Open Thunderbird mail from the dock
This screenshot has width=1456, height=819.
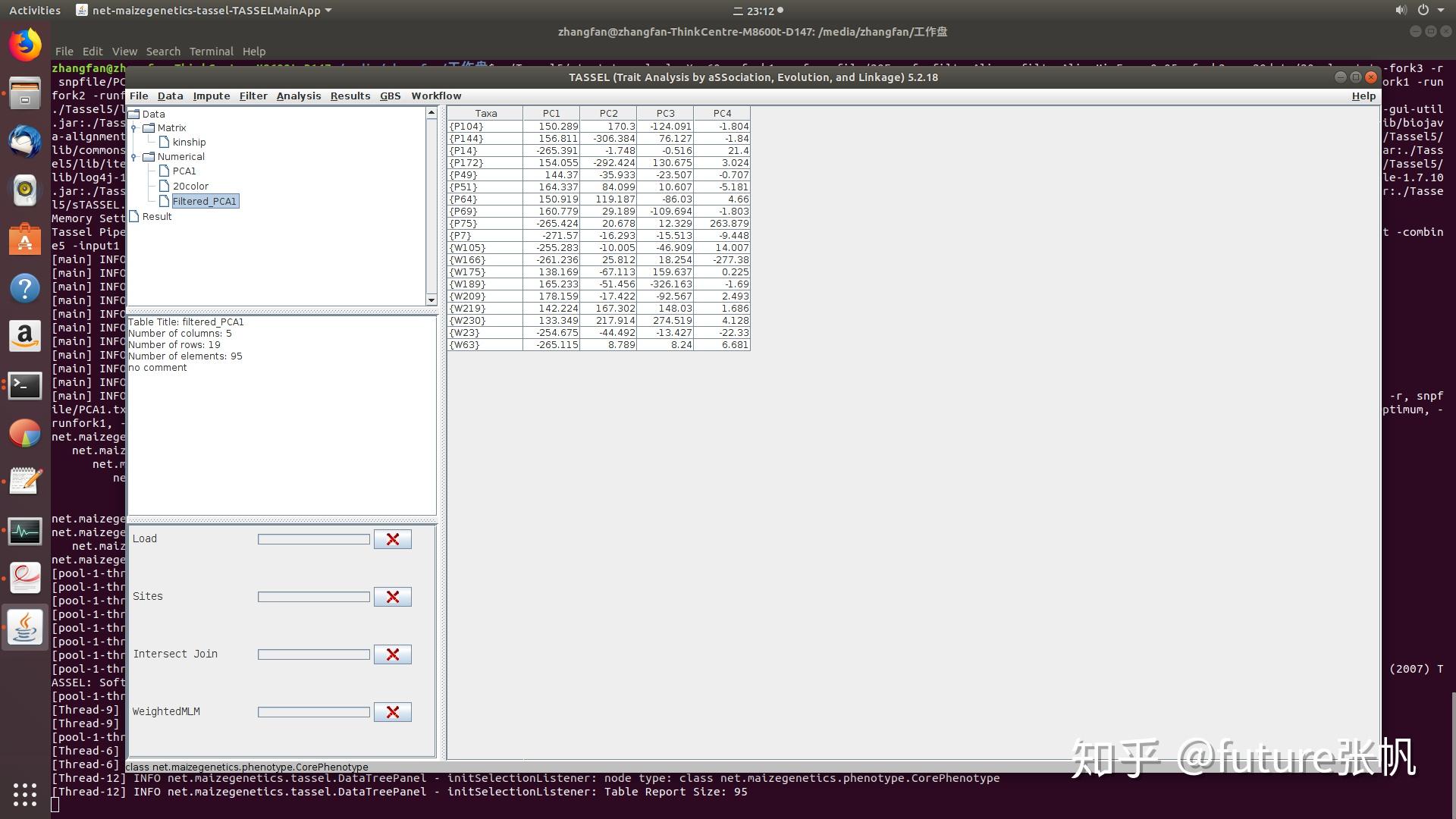(25, 142)
